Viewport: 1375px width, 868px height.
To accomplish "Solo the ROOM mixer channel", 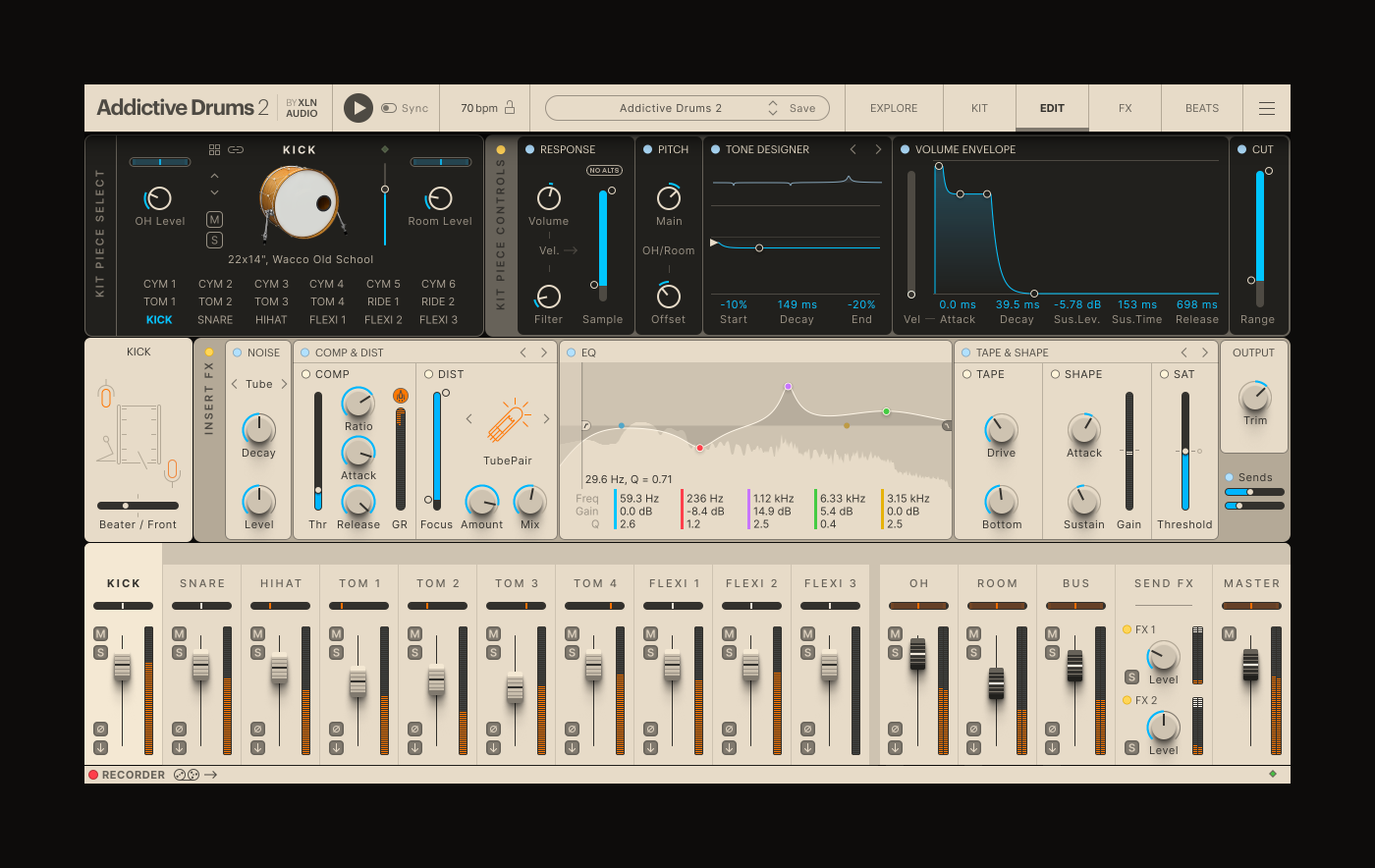I will click(973, 653).
